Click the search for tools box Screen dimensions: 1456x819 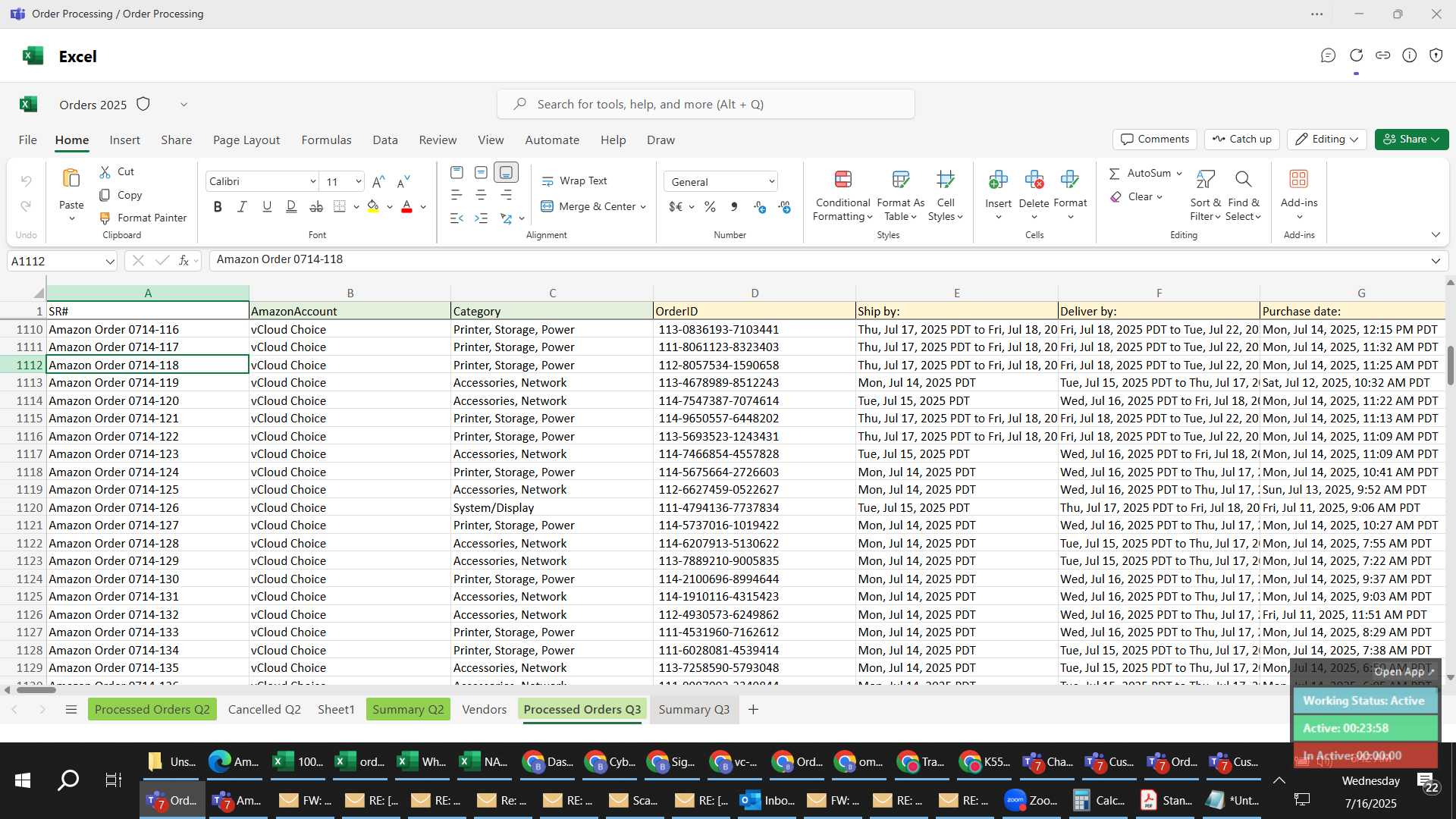(705, 104)
